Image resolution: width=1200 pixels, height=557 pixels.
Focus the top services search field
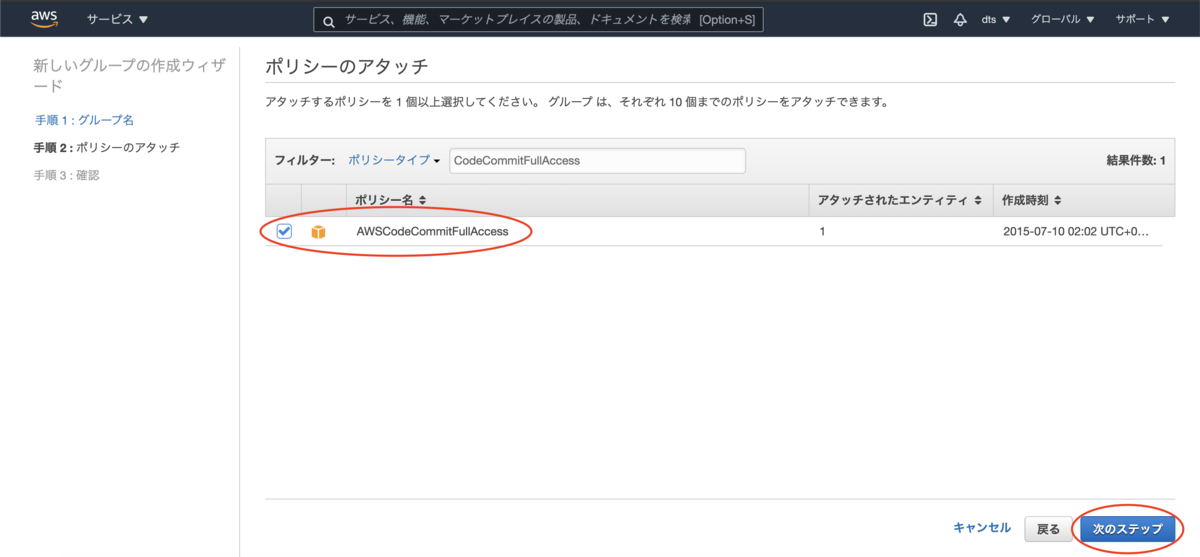(x=538, y=19)
